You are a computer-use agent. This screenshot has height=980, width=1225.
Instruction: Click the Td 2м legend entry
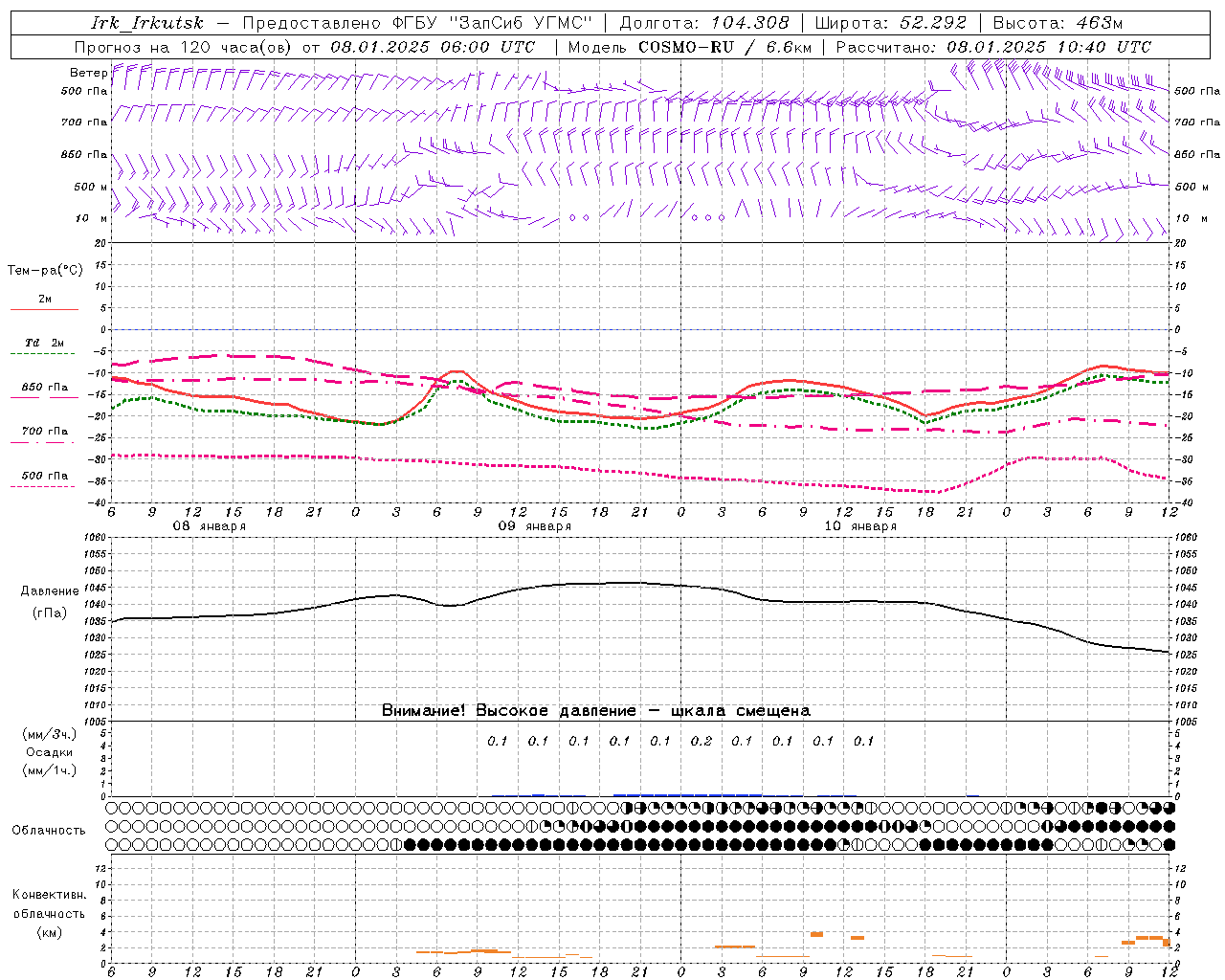[x=45, y=343]
